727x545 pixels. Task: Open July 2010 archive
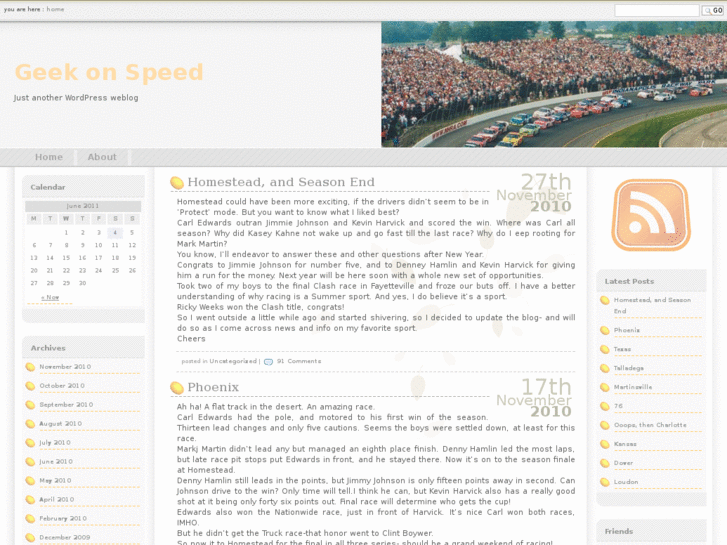[55, 442]
